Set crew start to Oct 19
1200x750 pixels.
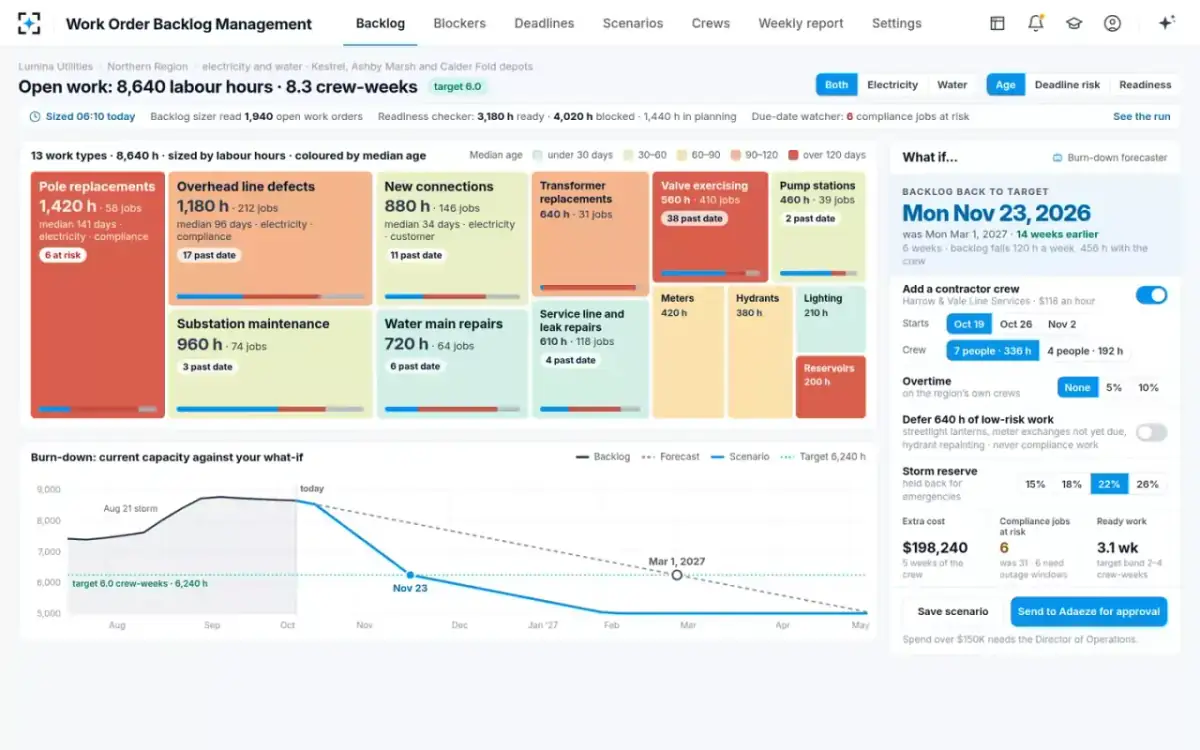969,324
